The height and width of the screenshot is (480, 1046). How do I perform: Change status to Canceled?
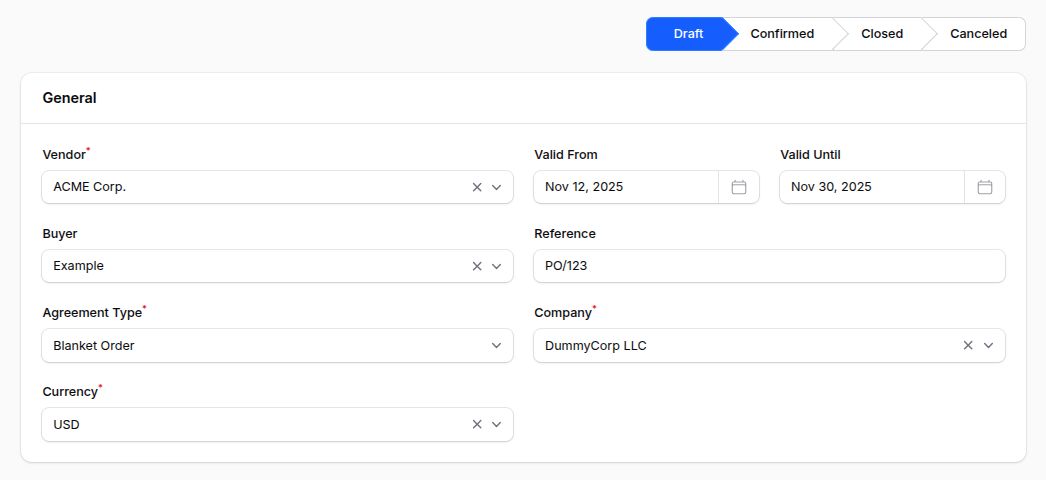click(977, 34)
